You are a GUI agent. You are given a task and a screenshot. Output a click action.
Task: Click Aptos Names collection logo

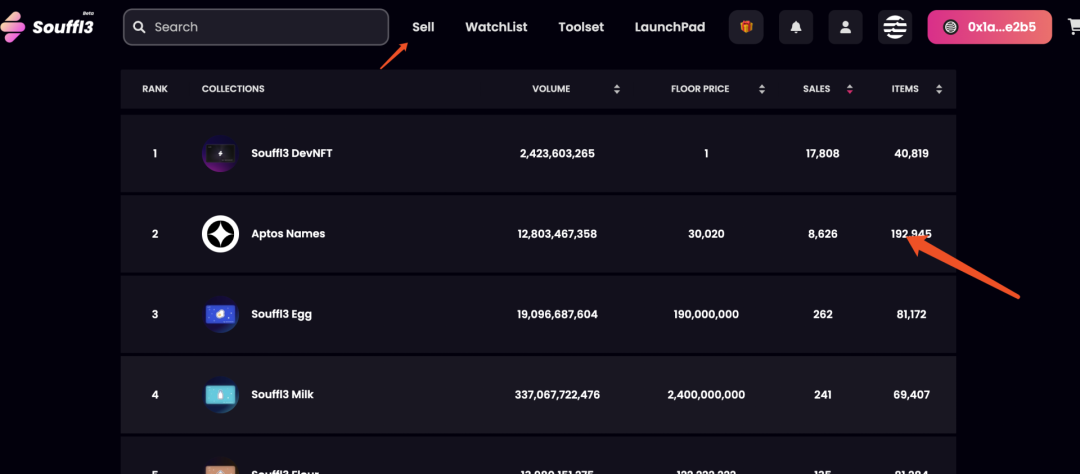(220, 234)
